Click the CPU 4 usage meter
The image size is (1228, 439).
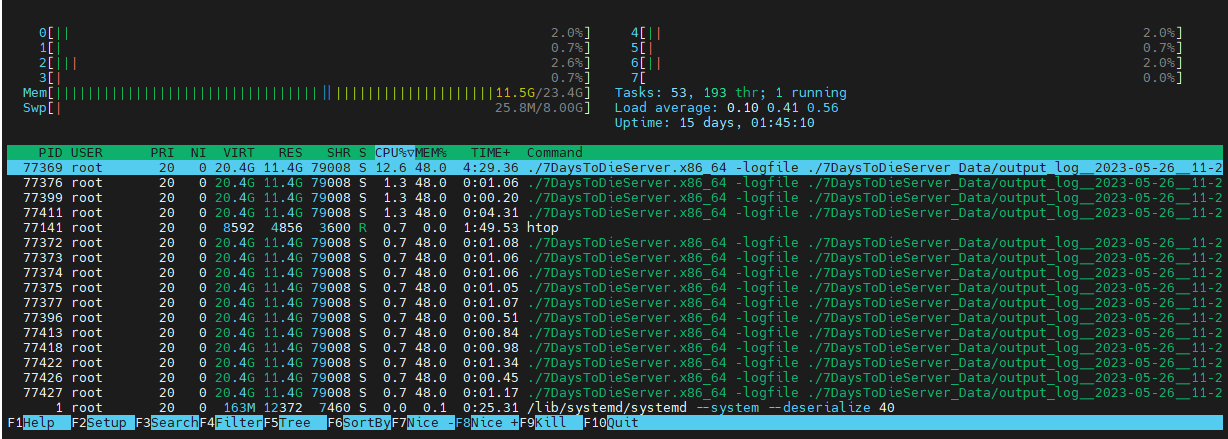pos(906,32)
